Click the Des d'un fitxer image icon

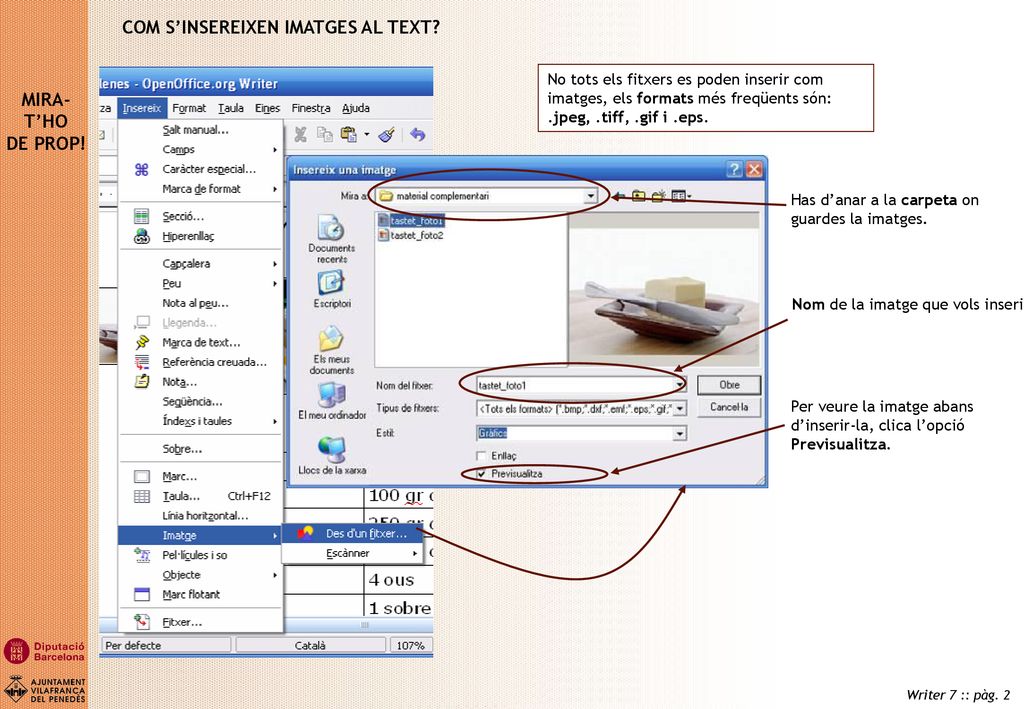[x=305, y=533]
